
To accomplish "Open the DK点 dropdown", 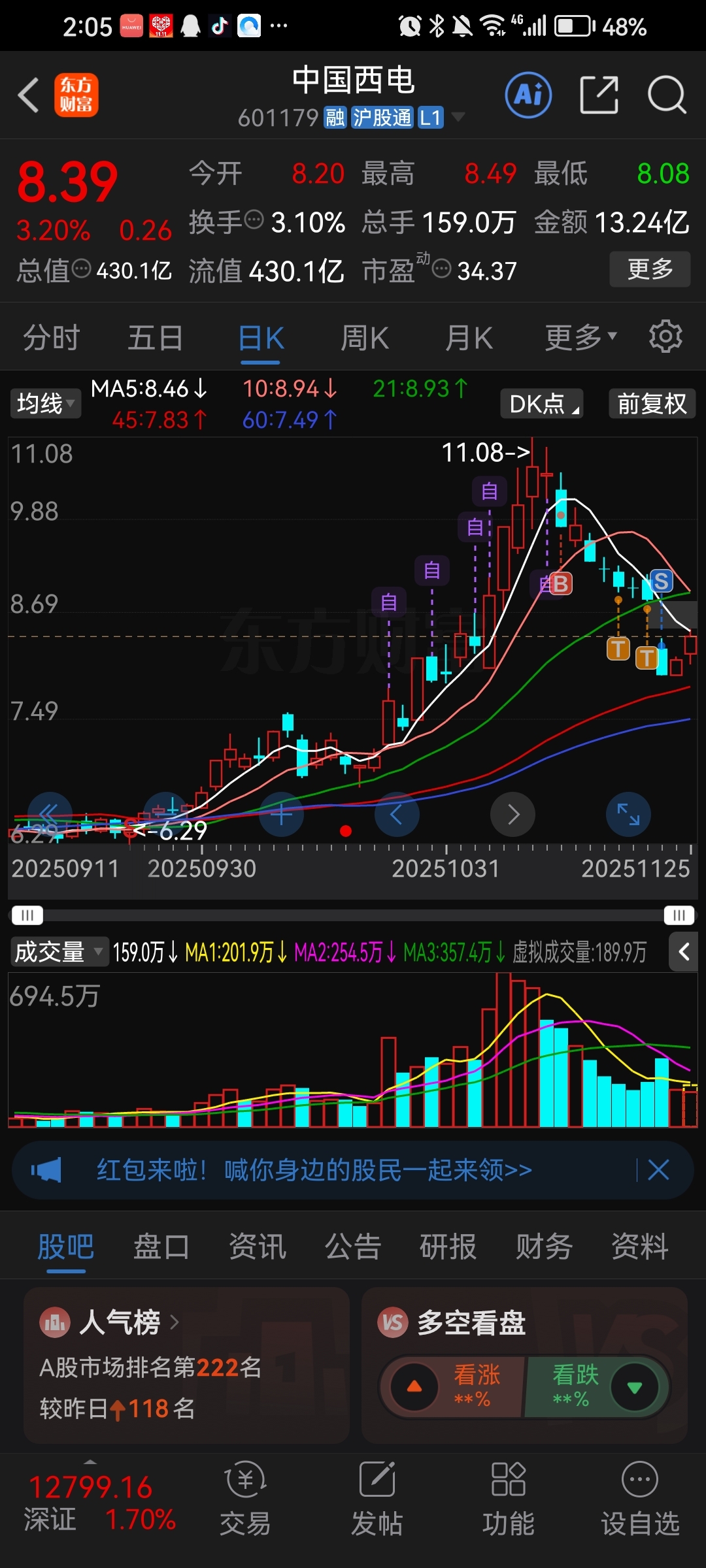I will (x=542, y=403).
